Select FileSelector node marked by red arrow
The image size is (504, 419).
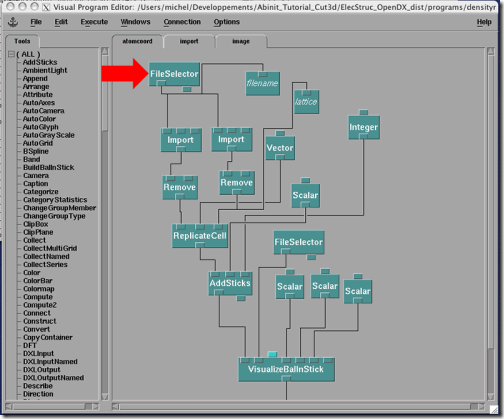pos(174,74)
